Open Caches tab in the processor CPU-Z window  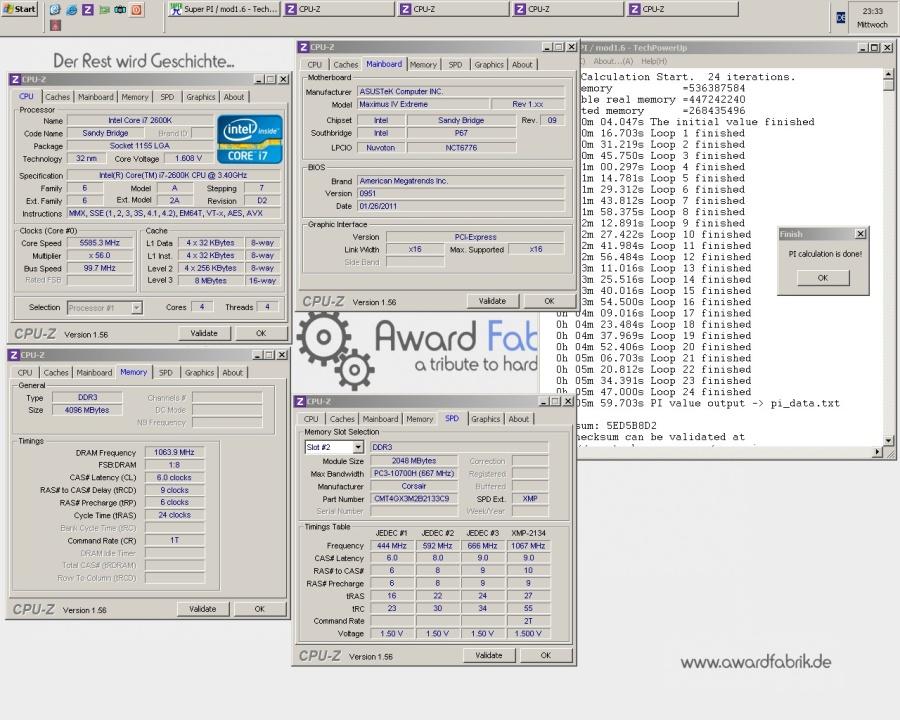click(57, 97)
